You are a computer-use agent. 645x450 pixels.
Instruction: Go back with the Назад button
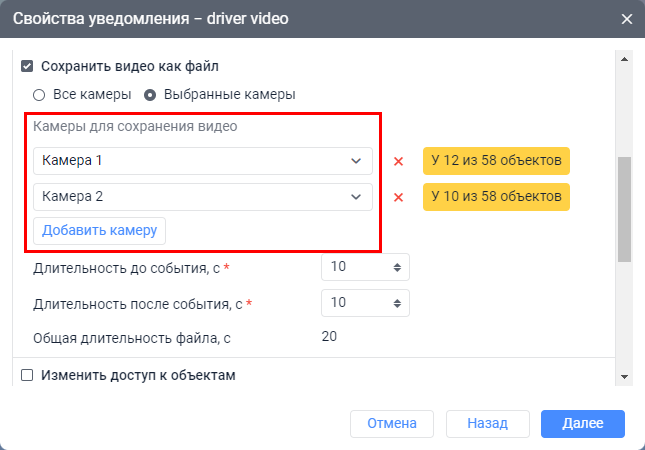click(487, 424)
